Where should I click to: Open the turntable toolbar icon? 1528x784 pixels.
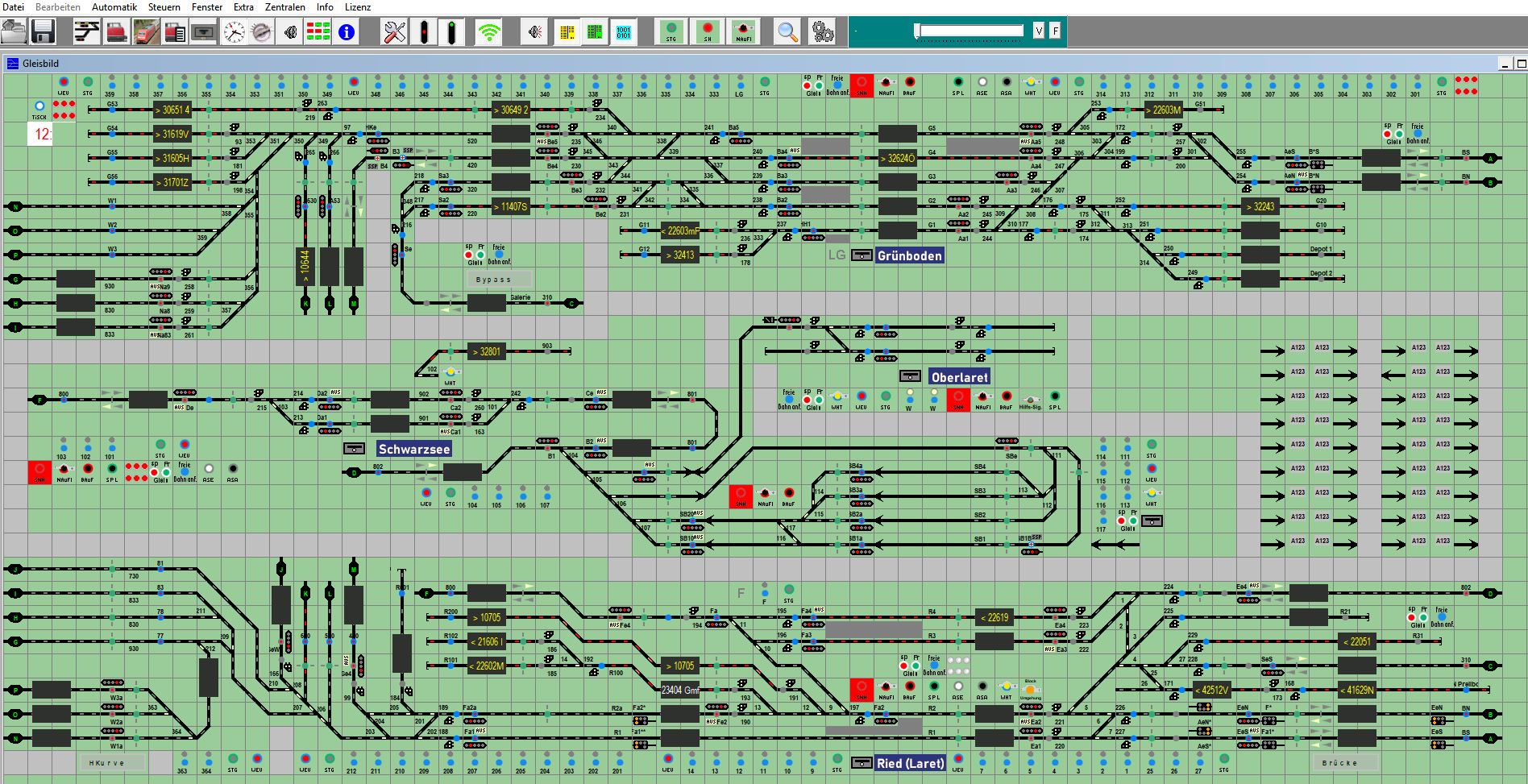(x=261, y=32)
